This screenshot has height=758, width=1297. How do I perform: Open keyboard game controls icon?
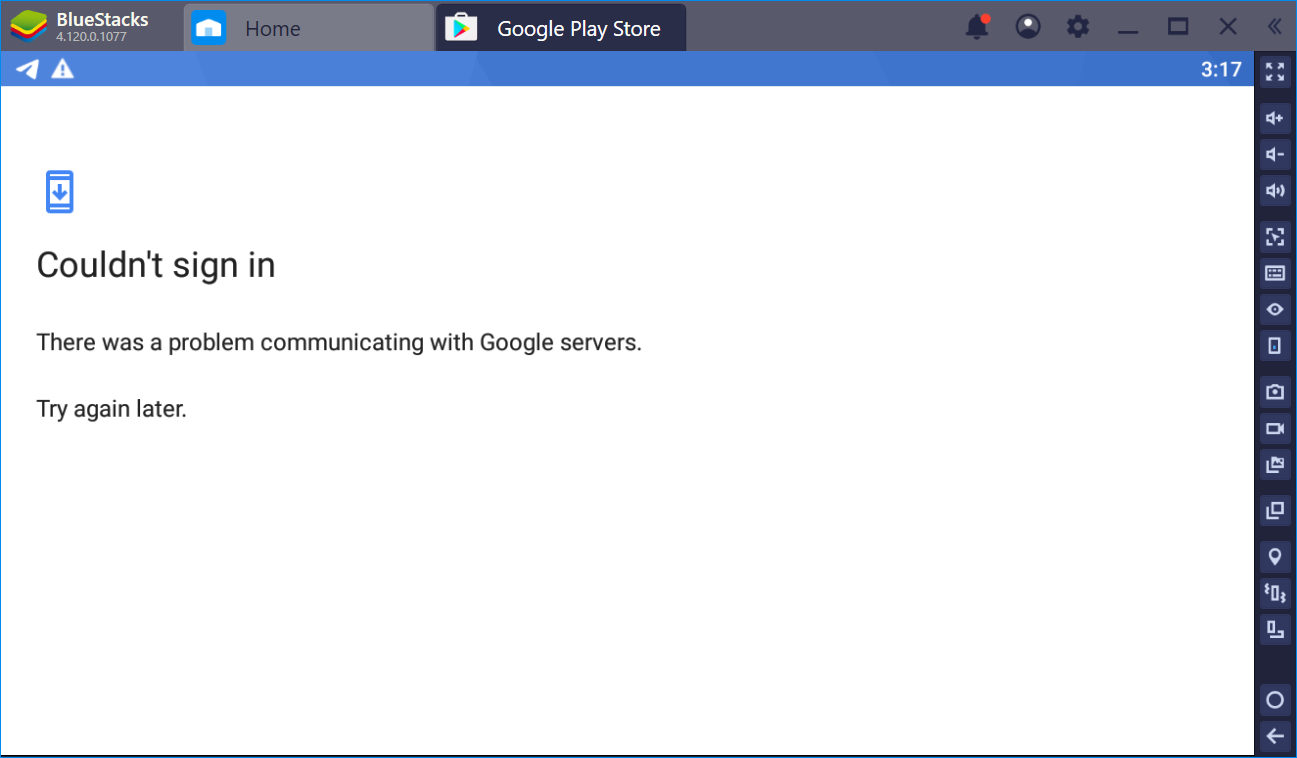(1275, 273)
